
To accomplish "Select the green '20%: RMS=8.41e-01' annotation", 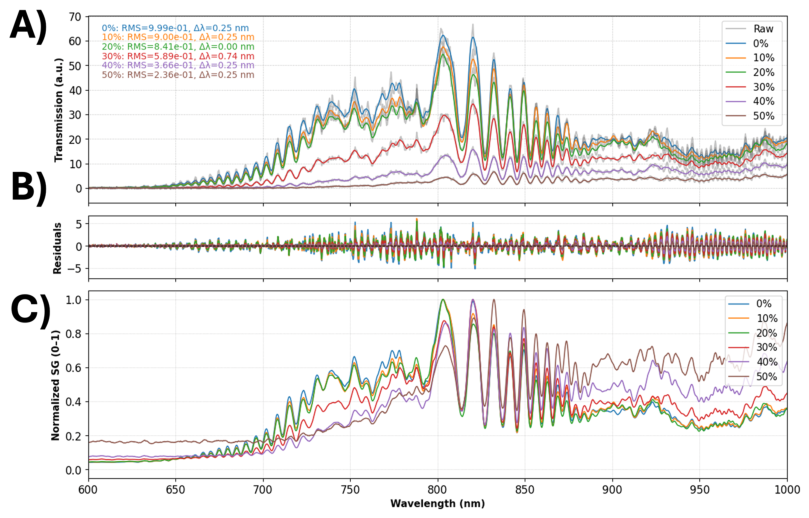I will tap(178, 47).
